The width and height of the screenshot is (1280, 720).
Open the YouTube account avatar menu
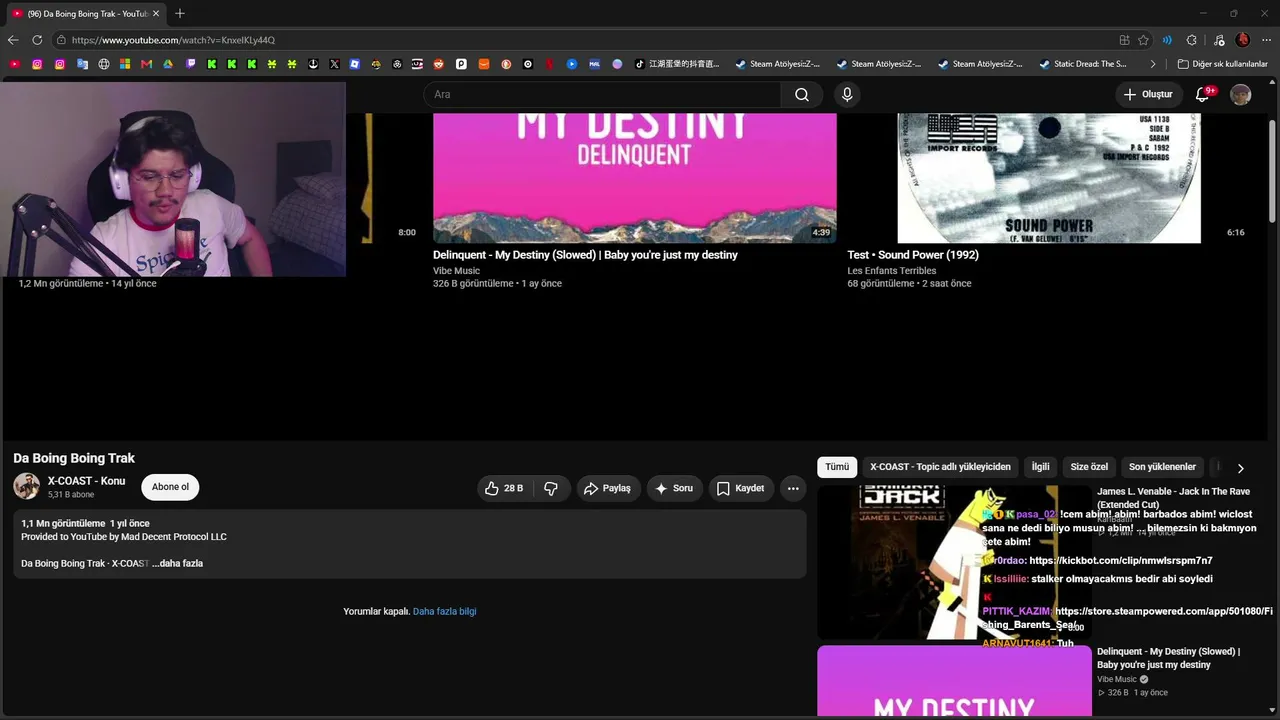(x=1241, y=94)
